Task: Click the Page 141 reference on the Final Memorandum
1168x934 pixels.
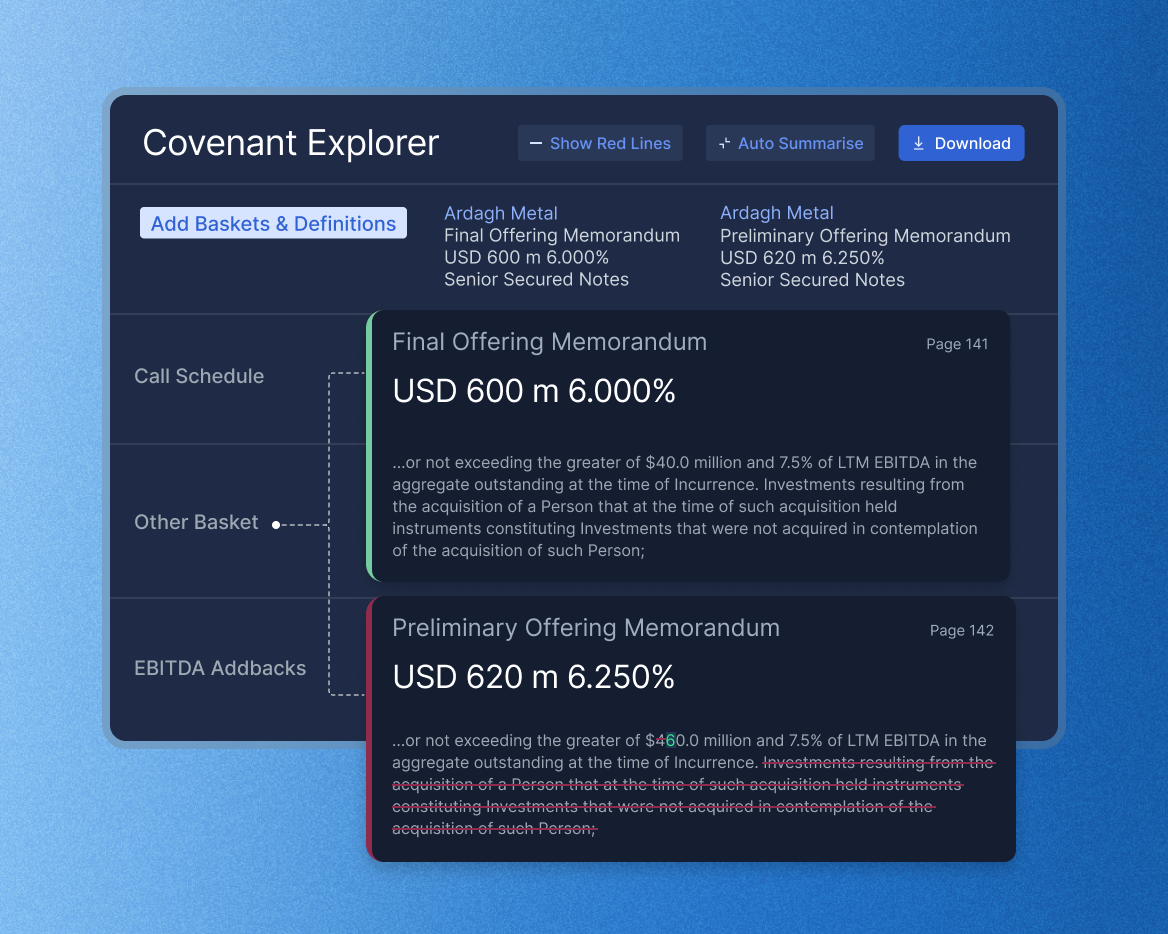Action: coord(957,344)
